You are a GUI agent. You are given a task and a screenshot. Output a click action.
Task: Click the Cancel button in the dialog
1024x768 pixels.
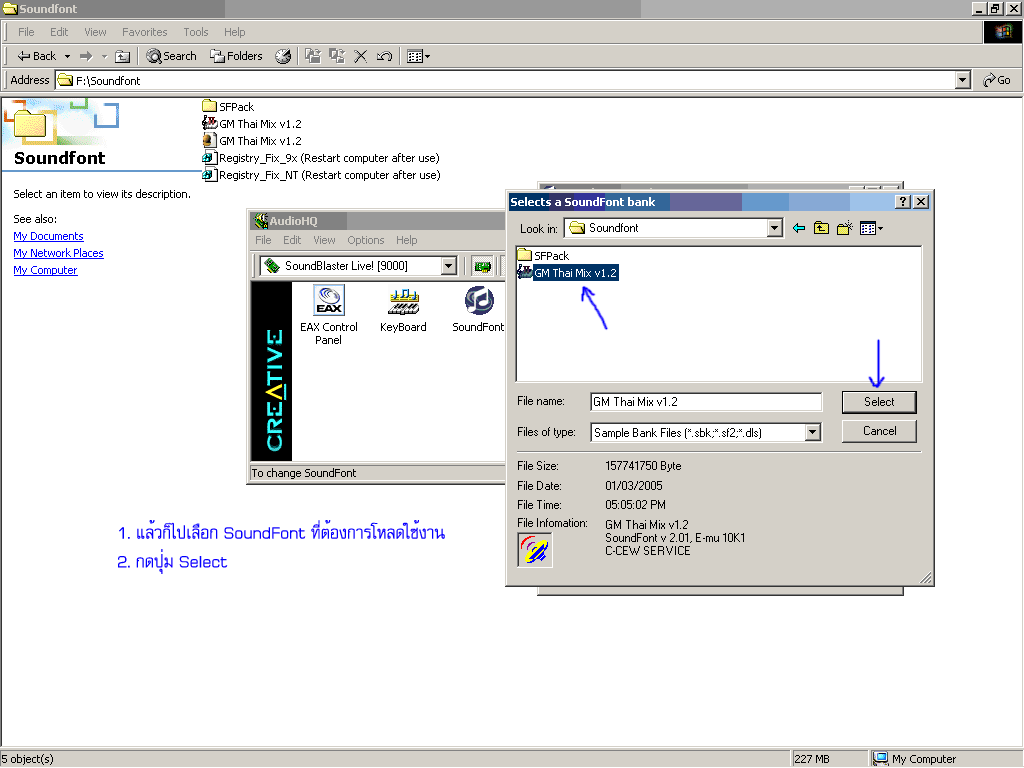click(879, 431)
